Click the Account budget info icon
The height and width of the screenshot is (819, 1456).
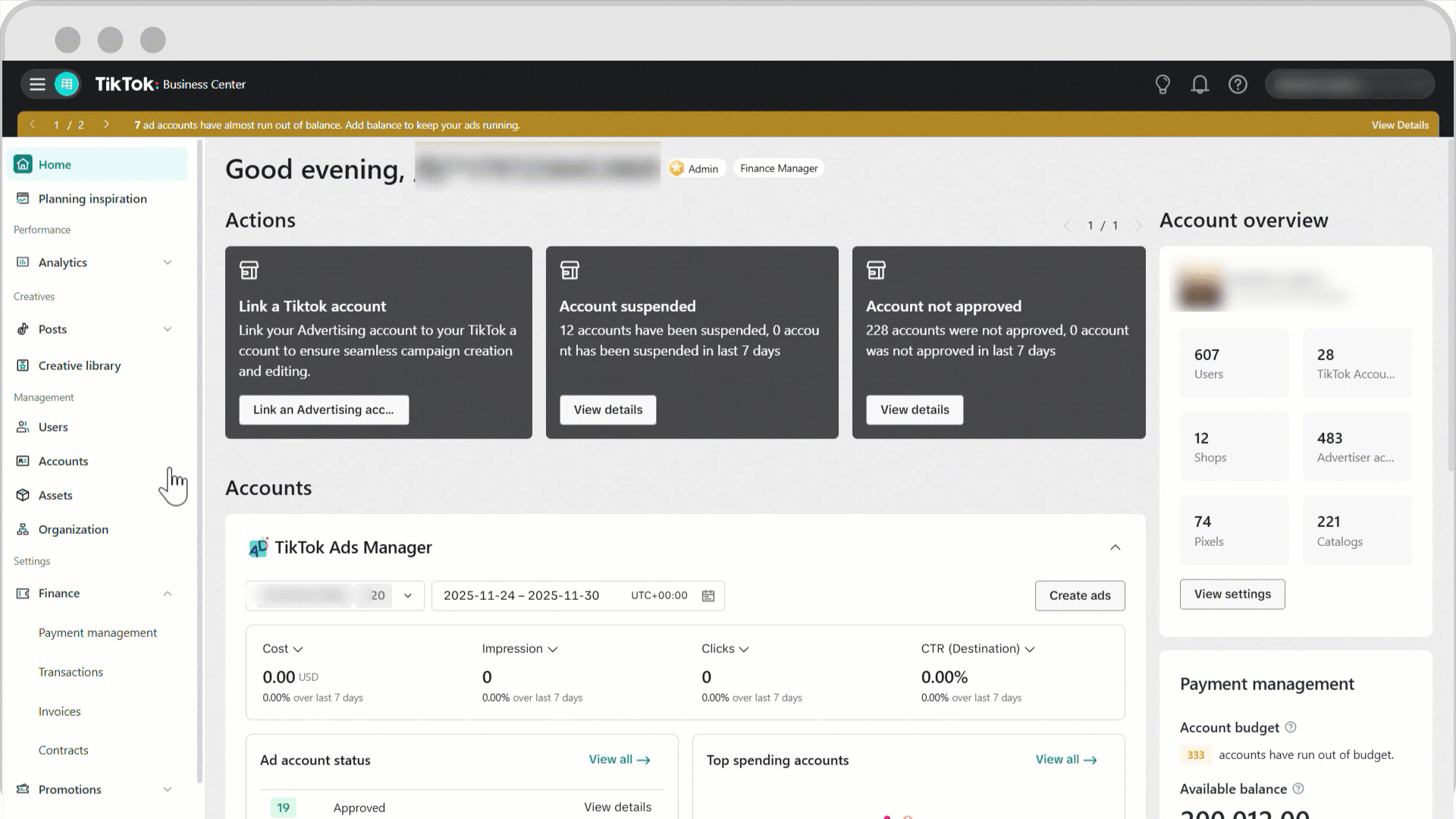click(1291, 727)
